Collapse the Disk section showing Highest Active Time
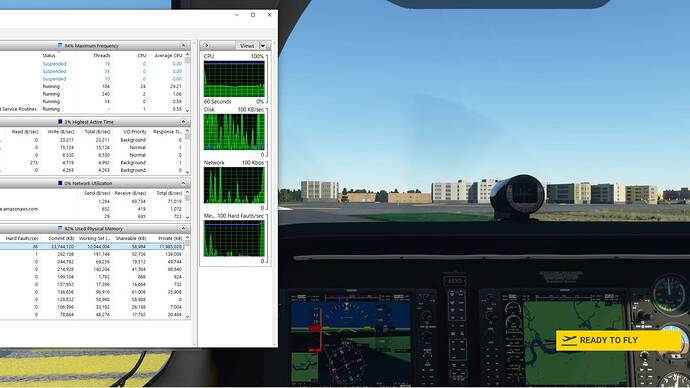Image resolution: width=690 pixels, height=388 pixels. point(183,122)
